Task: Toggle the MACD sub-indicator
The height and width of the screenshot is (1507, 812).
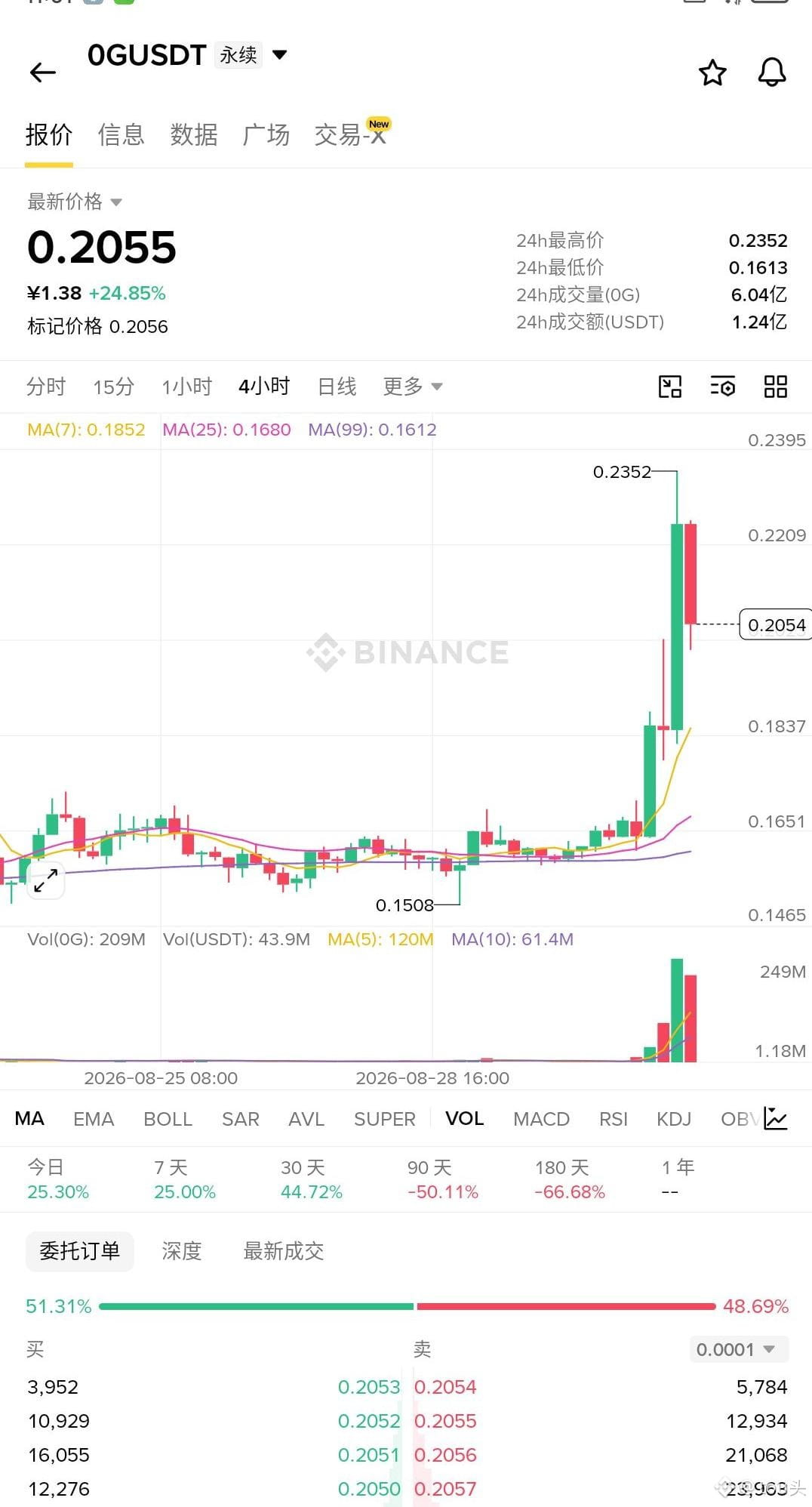Action: [x=541, y=1119]
